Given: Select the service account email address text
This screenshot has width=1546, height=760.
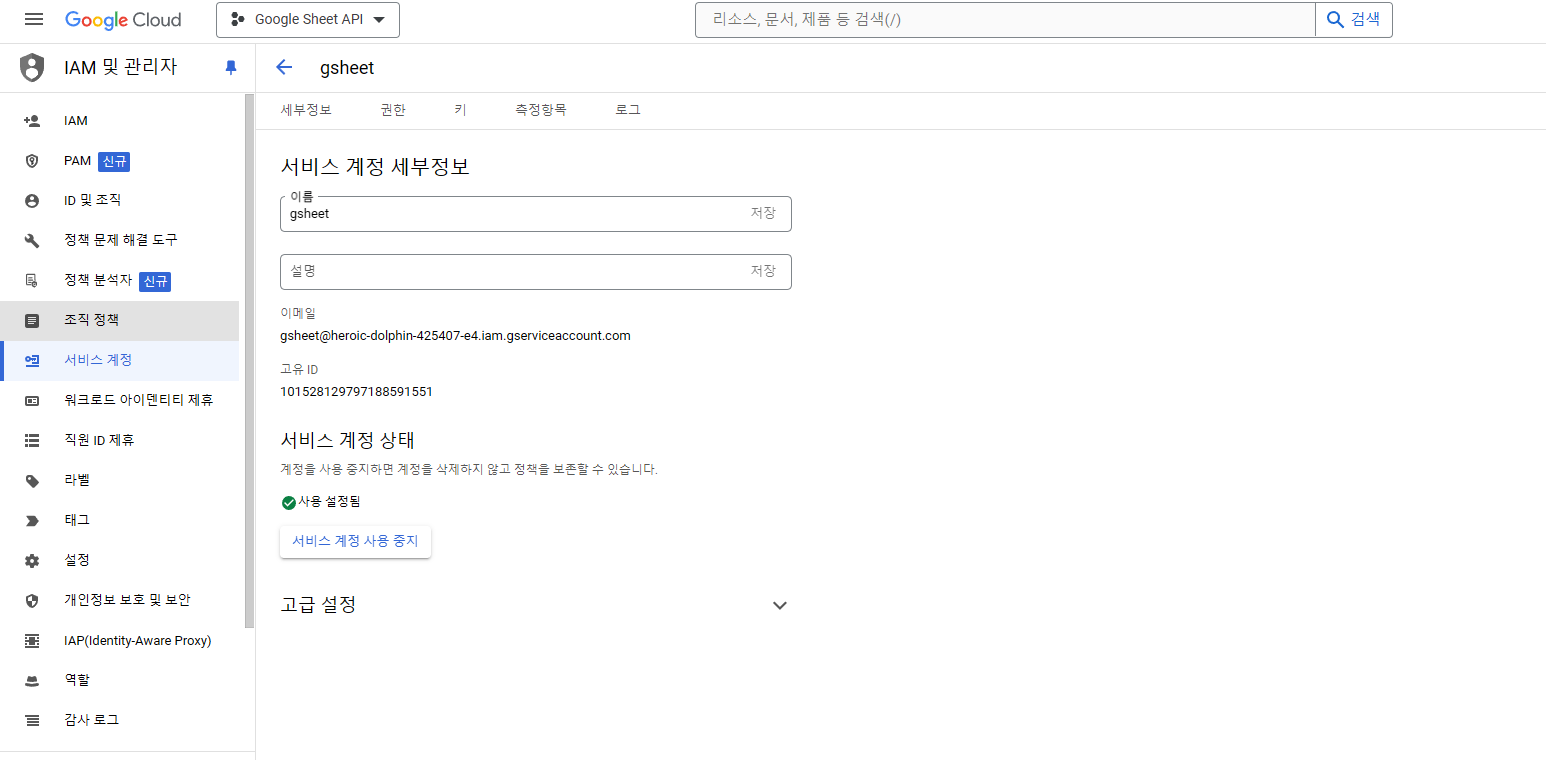Looking at the screenshot, I should pyautogui.click(x=456, y=336).
